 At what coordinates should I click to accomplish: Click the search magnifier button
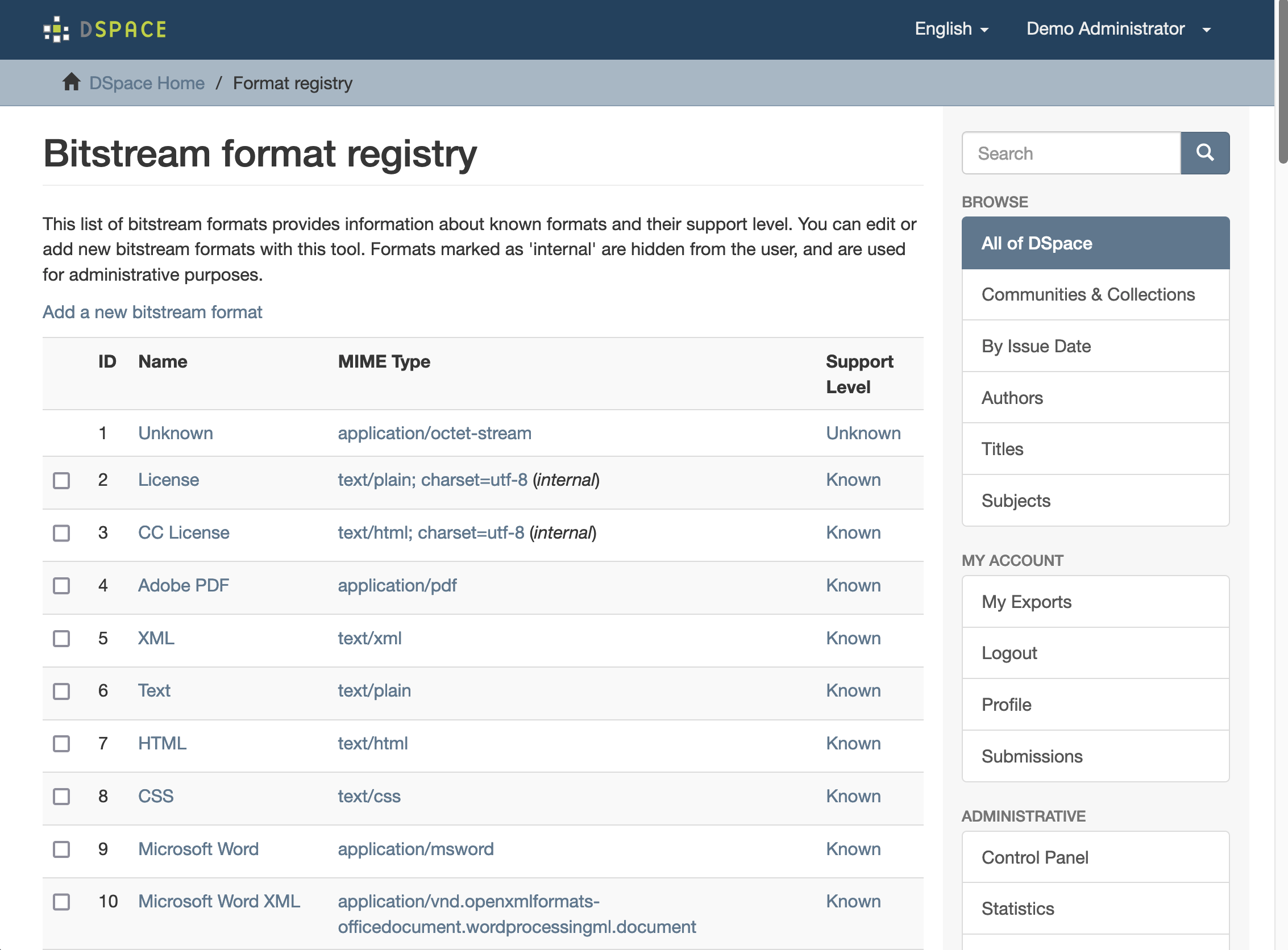[x=1205, y=153]
